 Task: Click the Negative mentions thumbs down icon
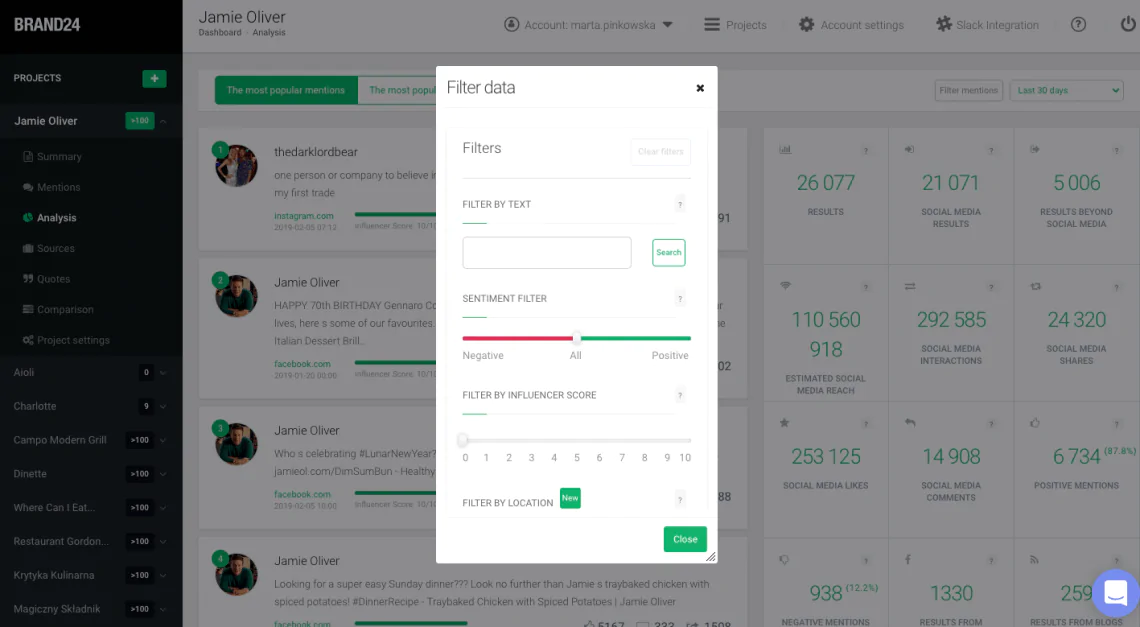point(784,559)
